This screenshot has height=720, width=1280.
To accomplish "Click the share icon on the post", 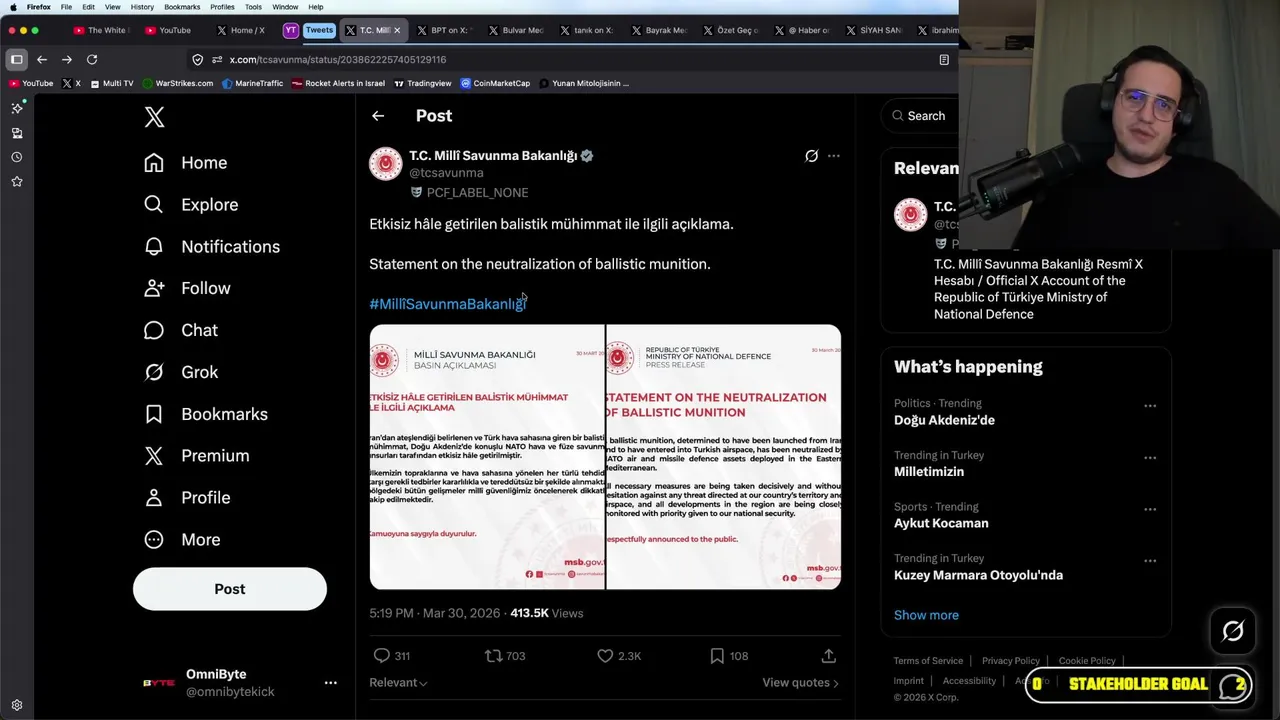I will (828, 656).
